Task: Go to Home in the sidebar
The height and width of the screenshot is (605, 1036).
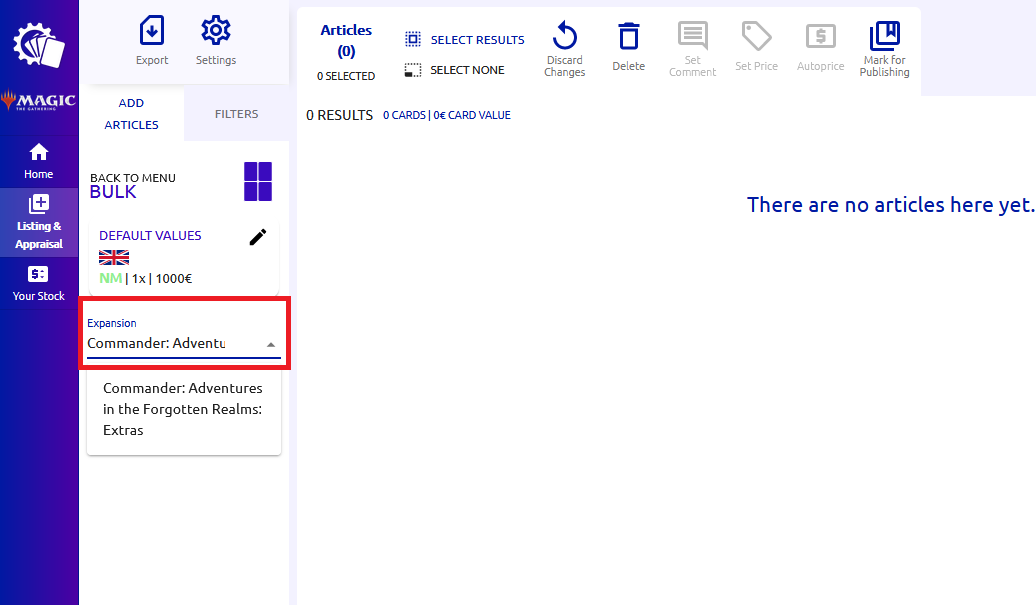Action: pos(38,161)
